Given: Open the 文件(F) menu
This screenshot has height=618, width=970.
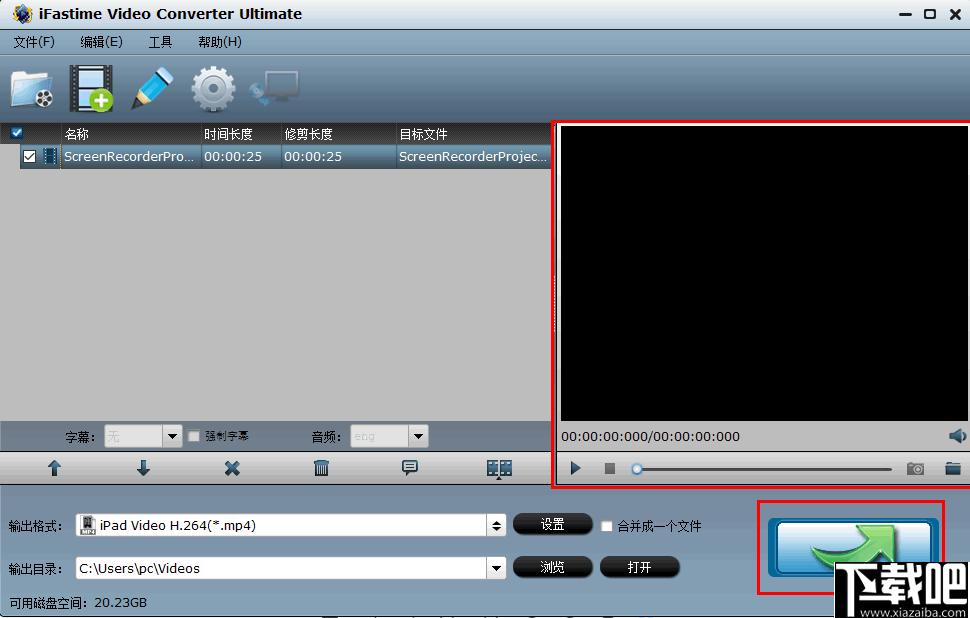Looking at the screenshot, I should point(34,42).
